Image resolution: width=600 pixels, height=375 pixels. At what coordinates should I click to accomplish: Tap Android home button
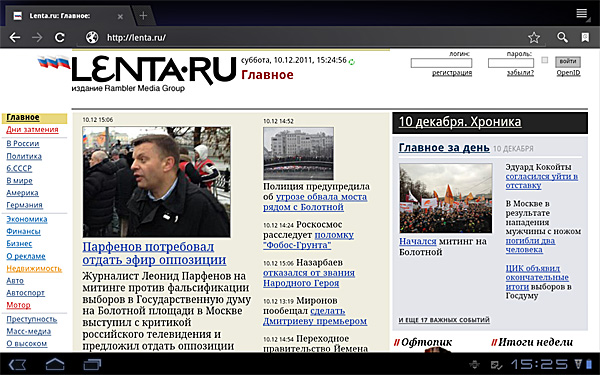tap(55, 364)
